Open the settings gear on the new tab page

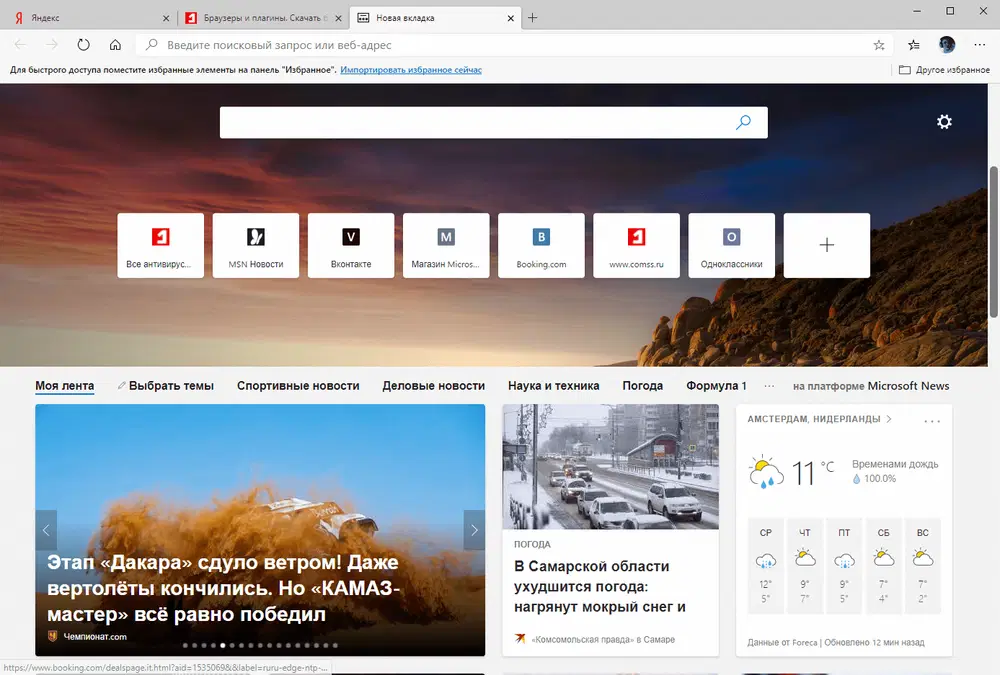point(944,121)
